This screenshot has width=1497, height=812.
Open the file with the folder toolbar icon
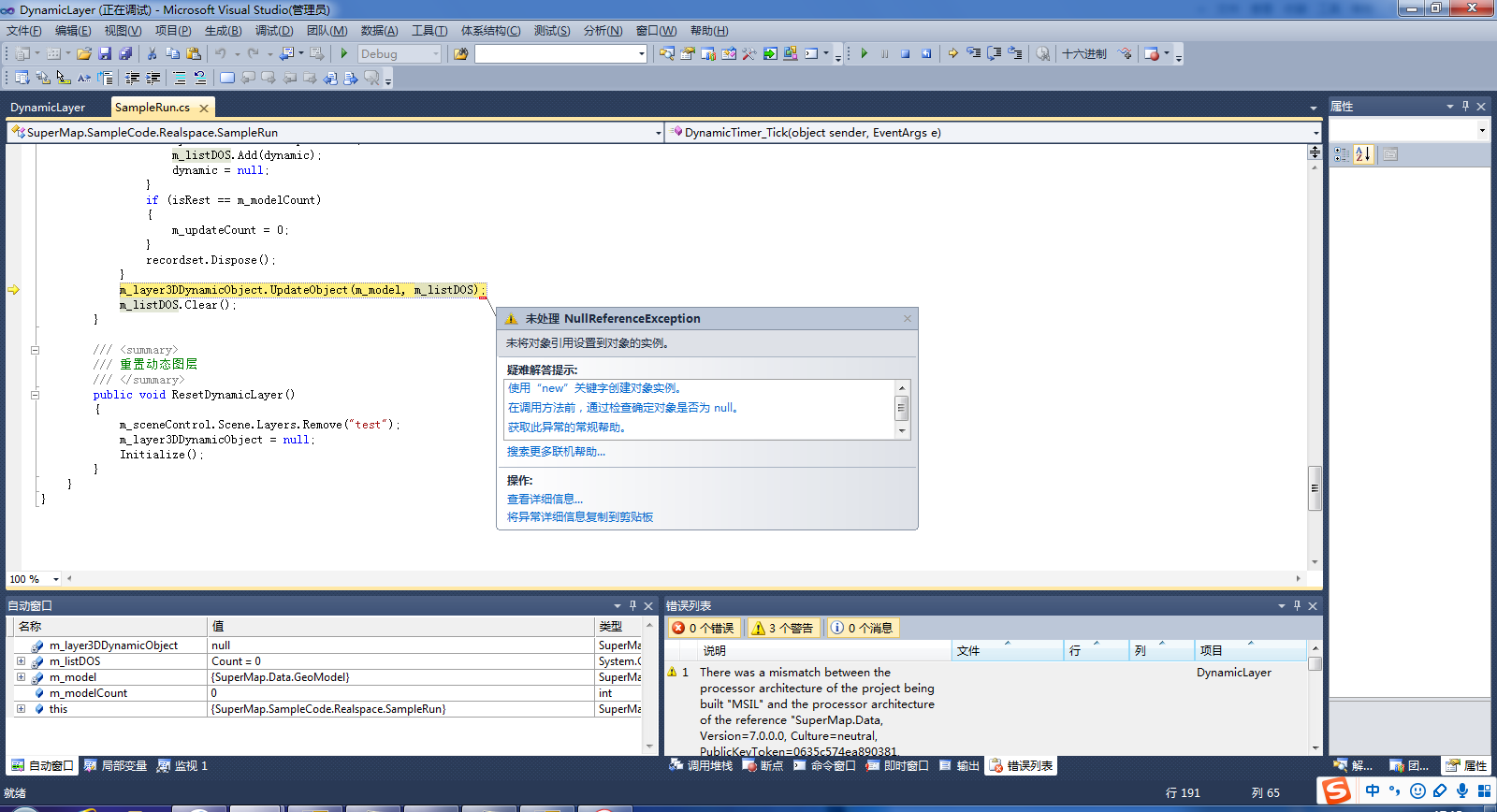coord(84,54)
